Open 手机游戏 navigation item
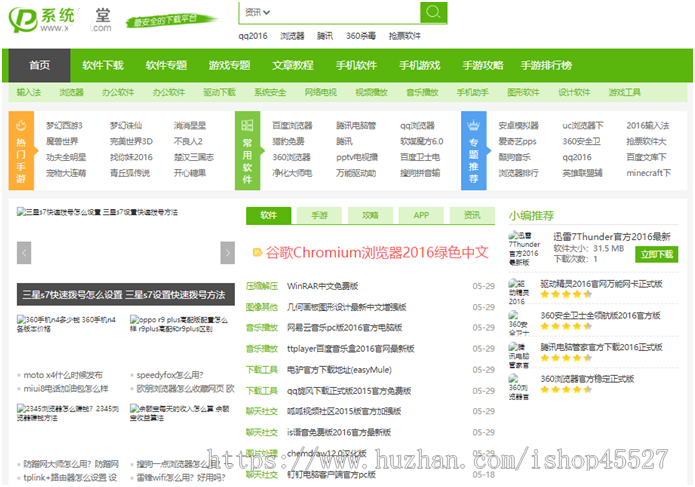 (x=420, y=66)
